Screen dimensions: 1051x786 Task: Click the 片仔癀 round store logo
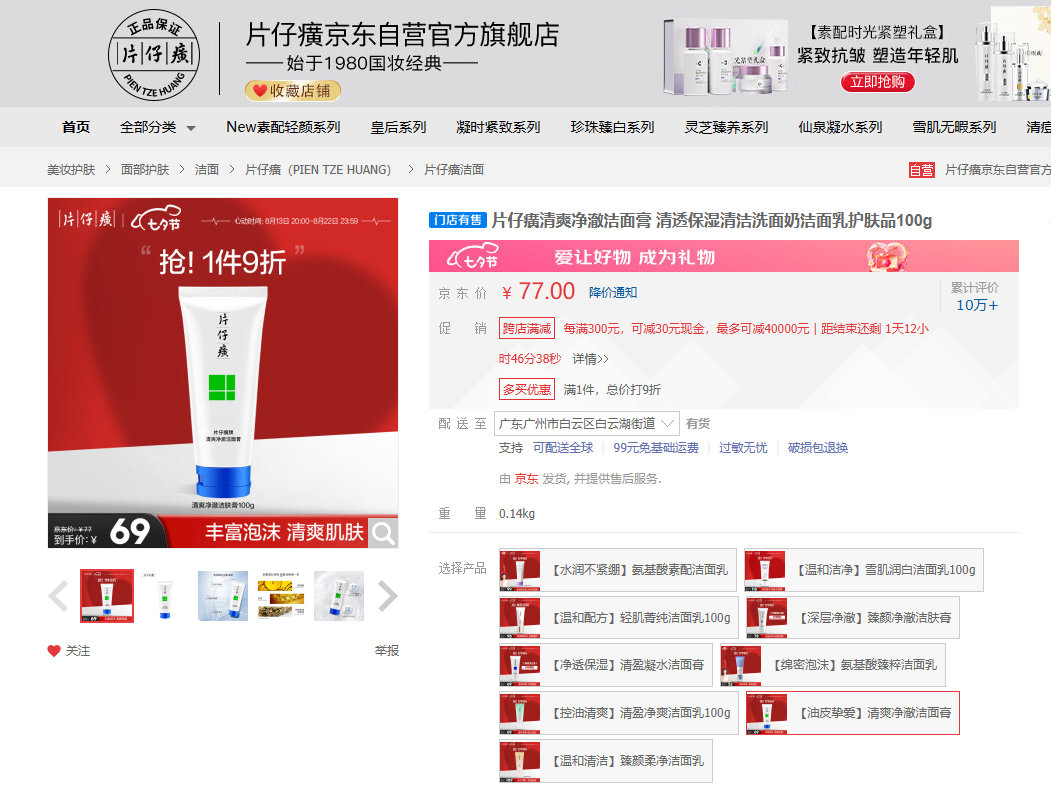(154, 54)
